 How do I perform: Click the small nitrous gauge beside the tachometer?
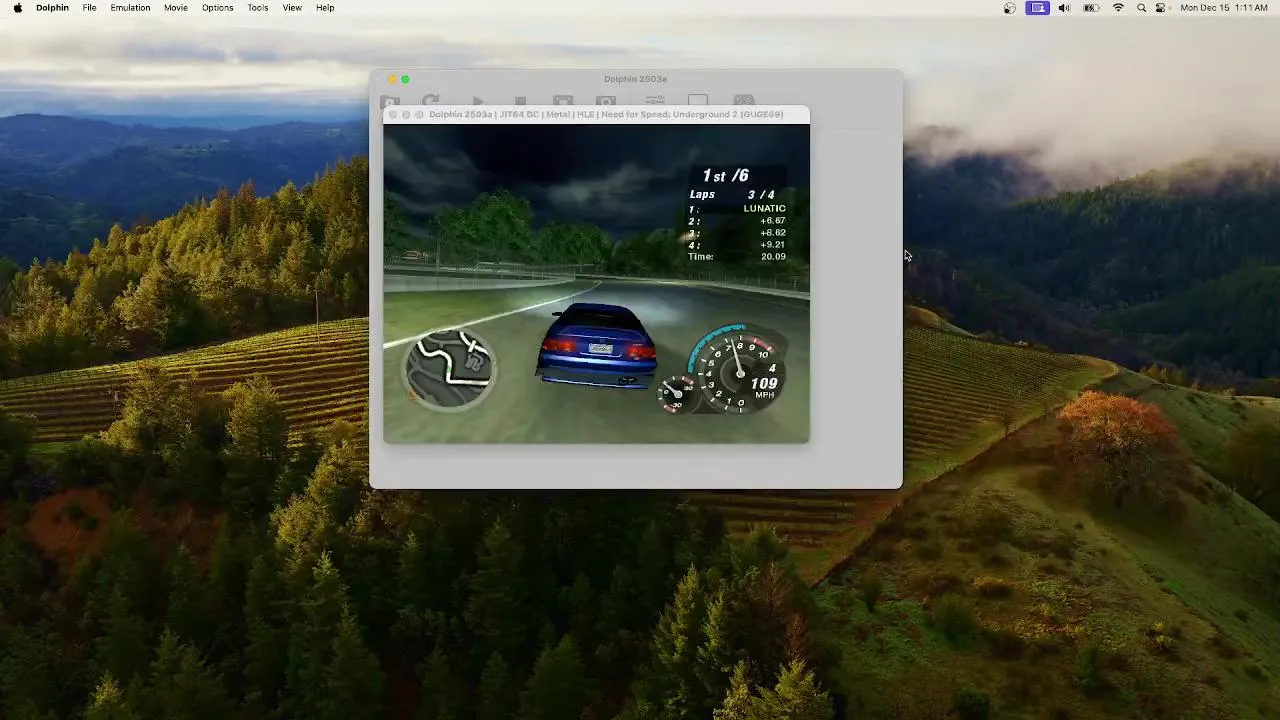(x=677, y=393)
